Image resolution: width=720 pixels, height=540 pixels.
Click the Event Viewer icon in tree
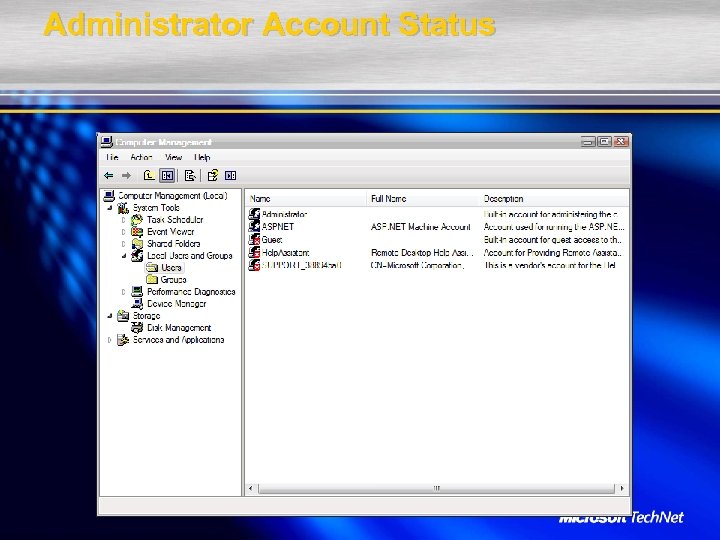pos(137,232)
